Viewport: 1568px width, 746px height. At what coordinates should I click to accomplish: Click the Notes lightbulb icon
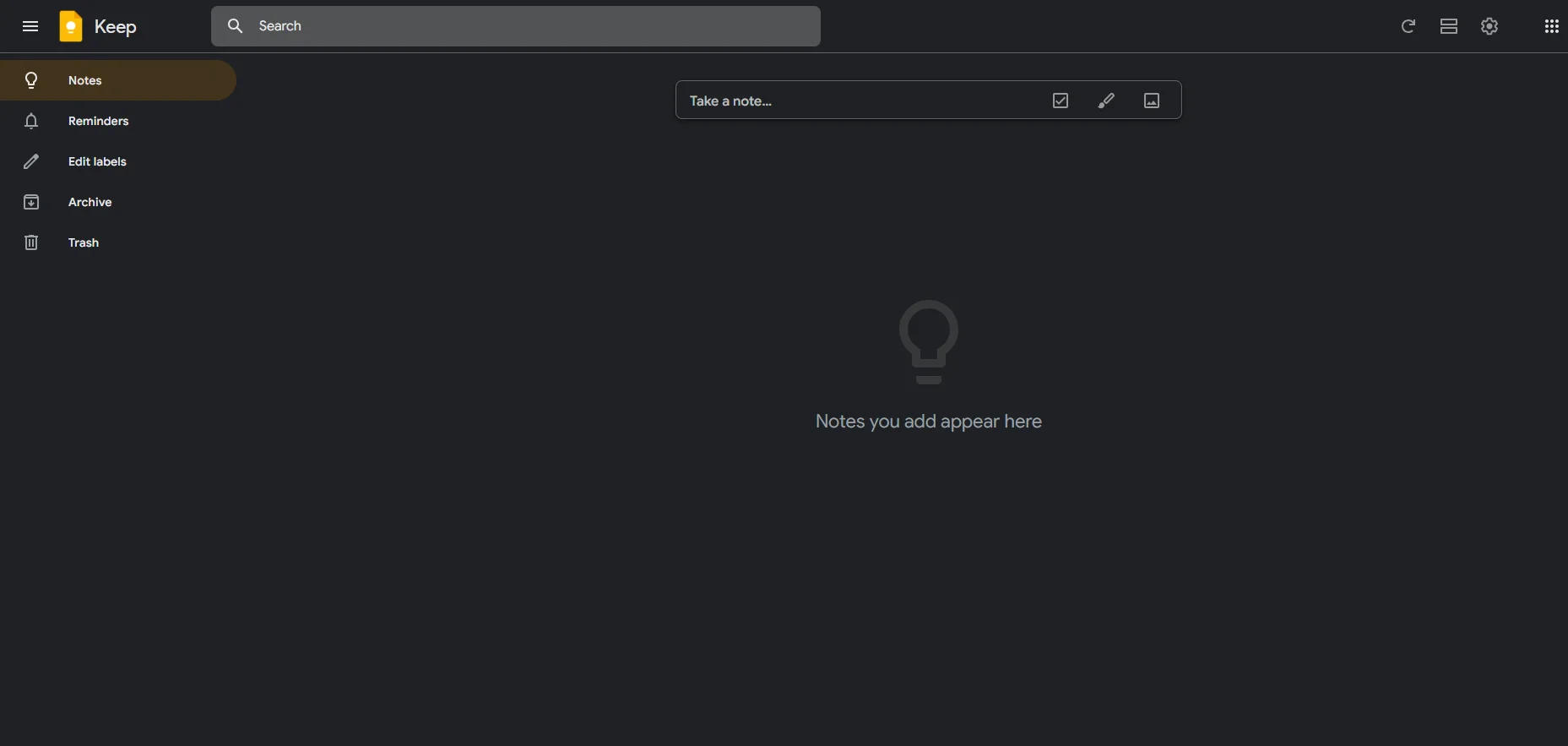click(31, 80)
